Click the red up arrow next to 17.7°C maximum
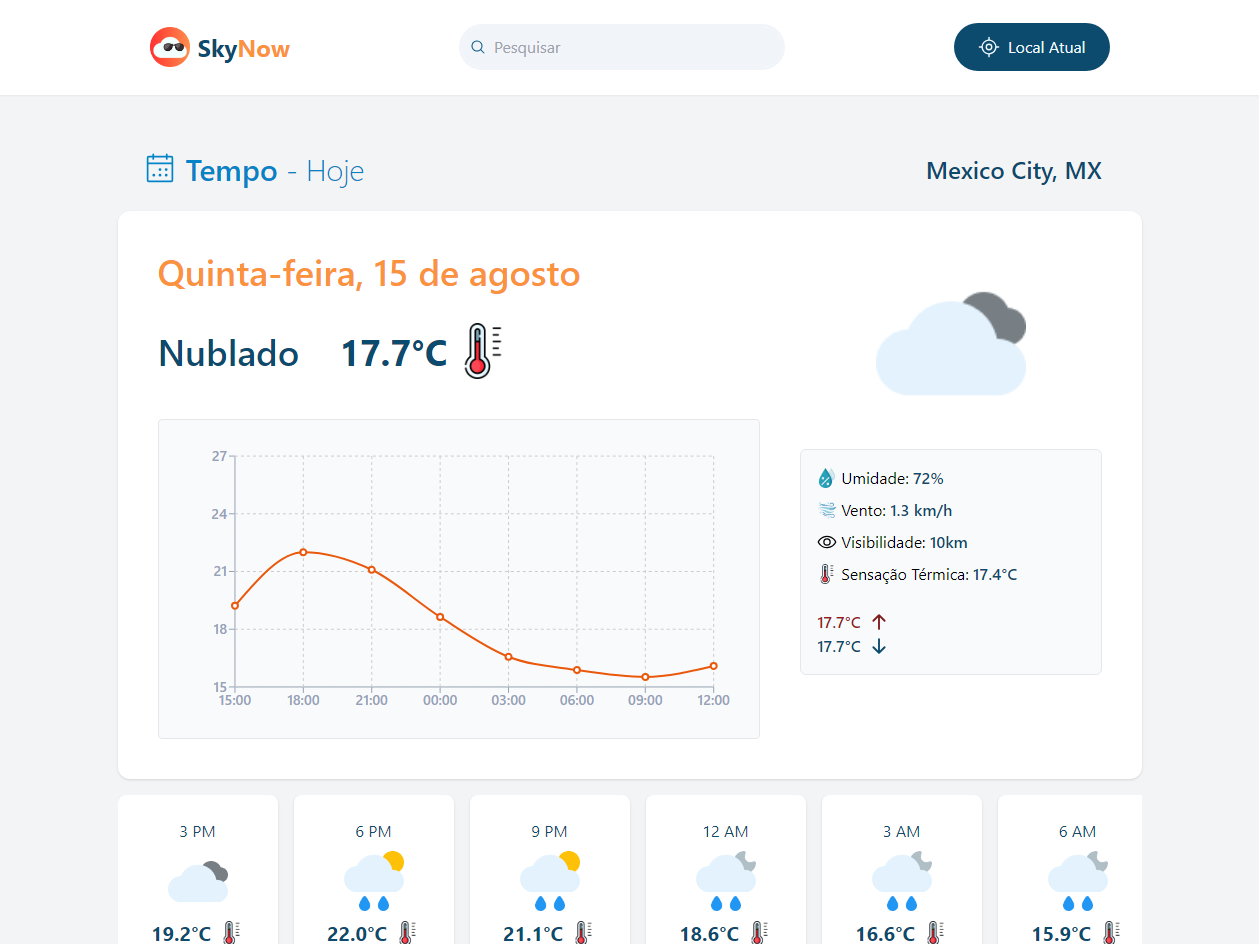The width and height of the screenshot is (1259, 944). 878,622
